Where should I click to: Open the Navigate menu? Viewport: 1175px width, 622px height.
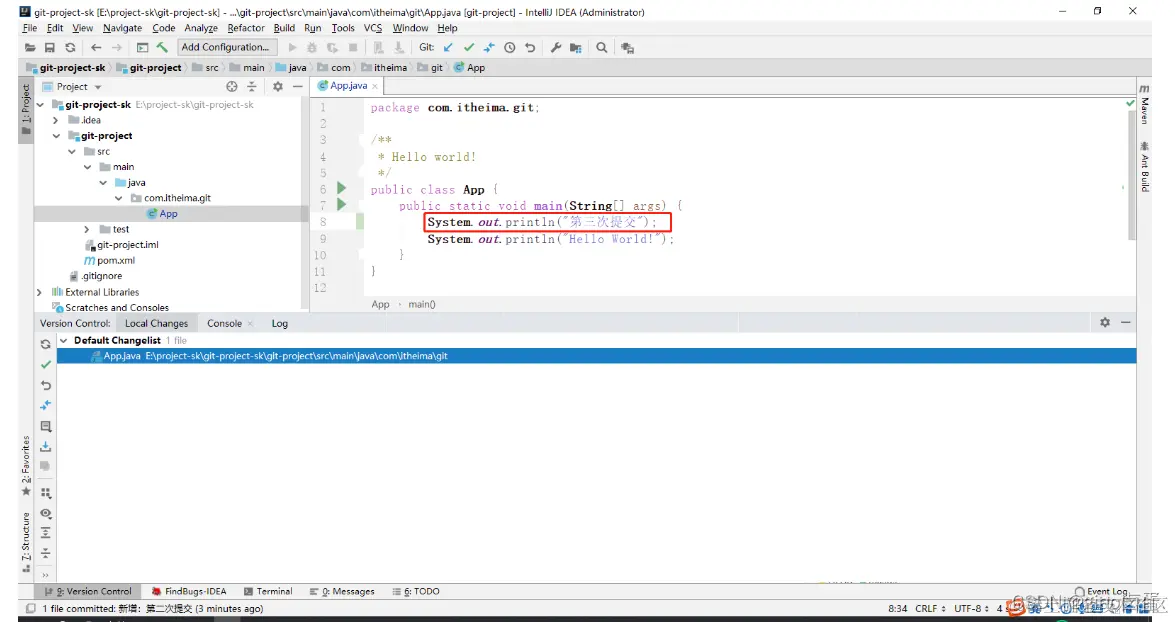click(122, 28)
